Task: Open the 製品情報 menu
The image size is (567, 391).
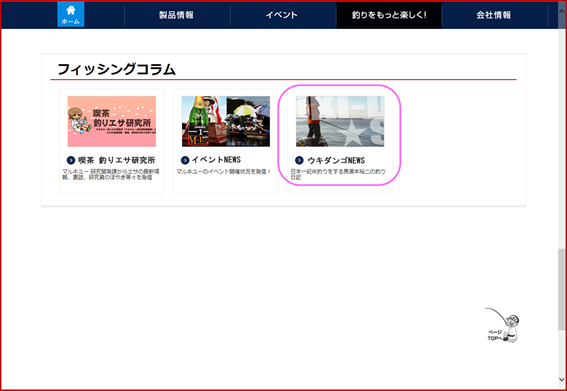Action: click(177, 15)
